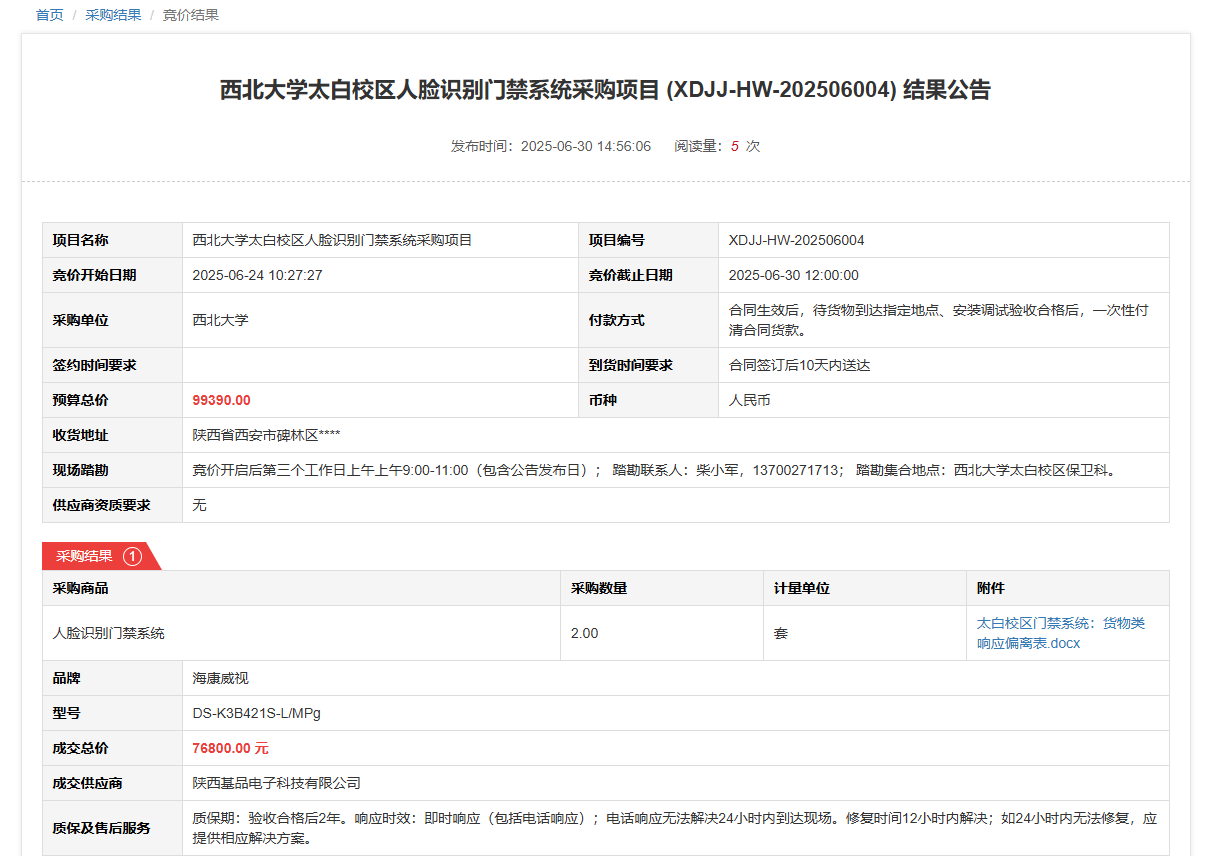The image size is (1211, 856).
Task: Select the red 采购结果 tab
Action: (85, 556)
